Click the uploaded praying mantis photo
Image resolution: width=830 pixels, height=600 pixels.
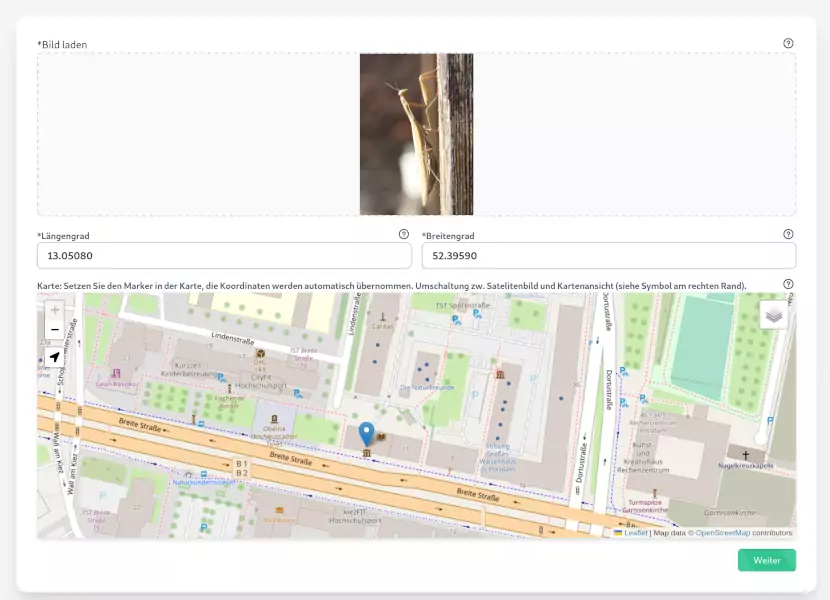coord(417,134)
